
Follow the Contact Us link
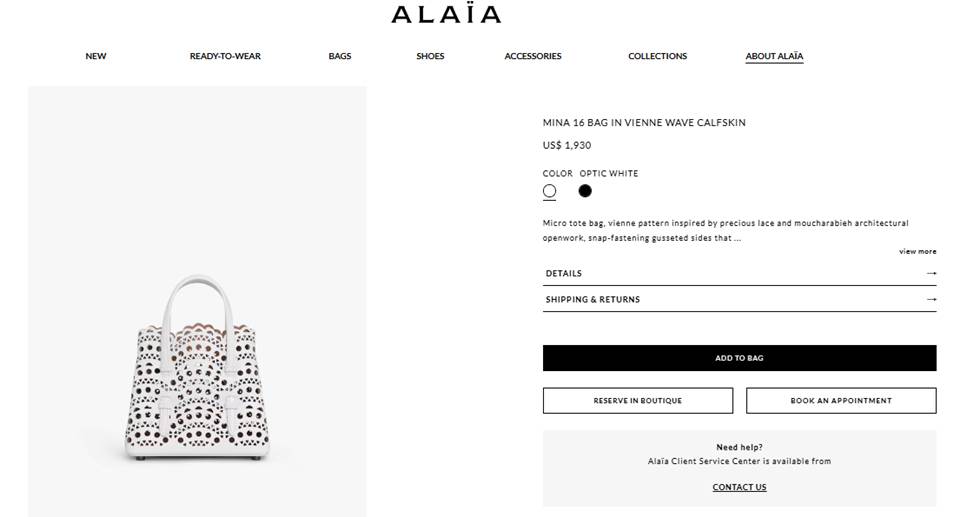pyautogui.click(x=739, y=487)
